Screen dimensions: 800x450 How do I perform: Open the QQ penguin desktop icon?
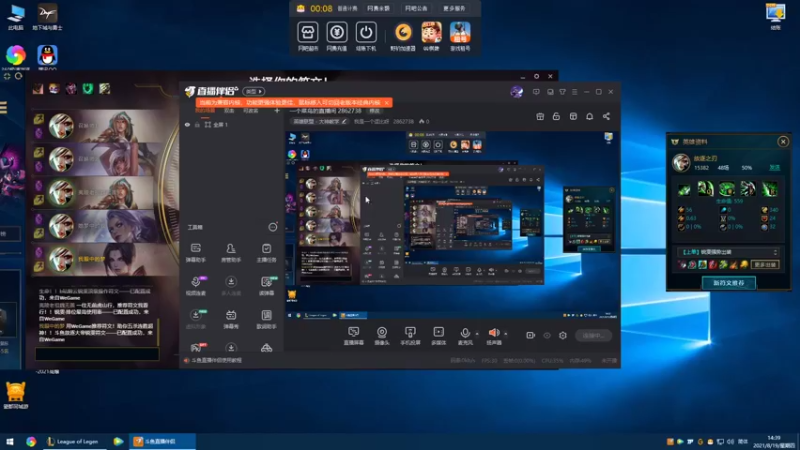click(47, 55)
